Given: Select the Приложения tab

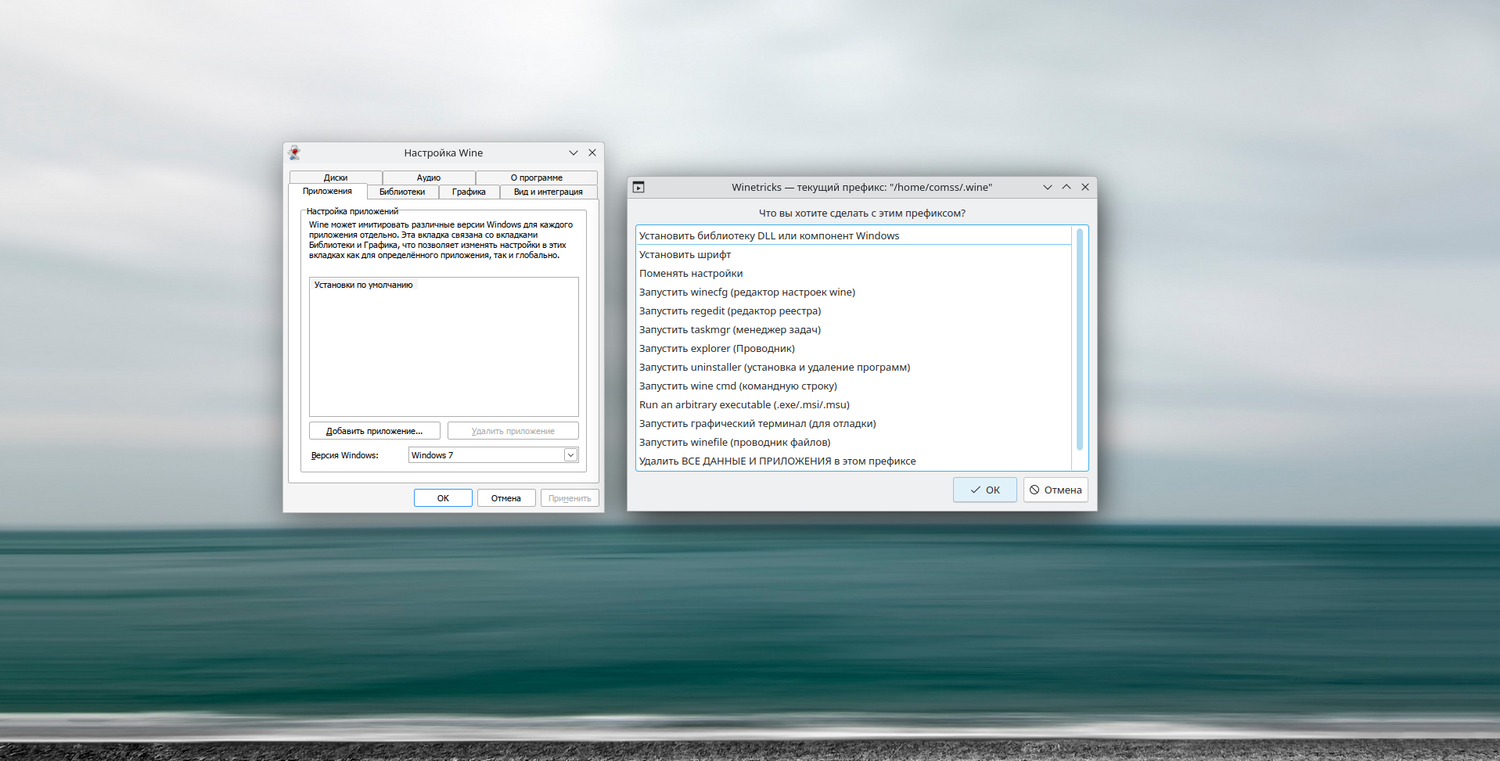Looking at the screenshot, I should coord(327,191).
